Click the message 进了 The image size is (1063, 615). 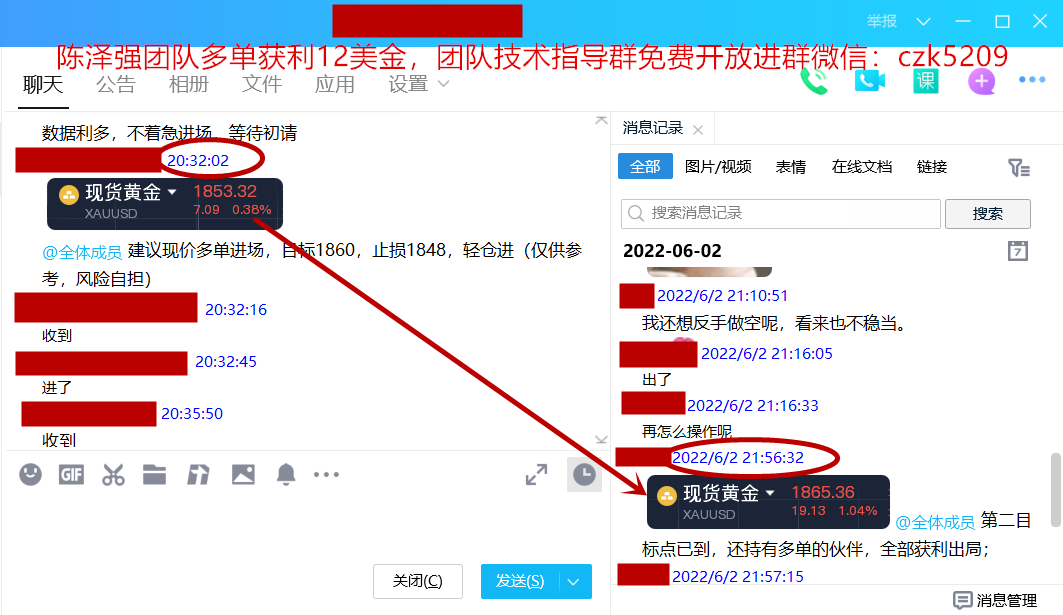pos(57,388)
